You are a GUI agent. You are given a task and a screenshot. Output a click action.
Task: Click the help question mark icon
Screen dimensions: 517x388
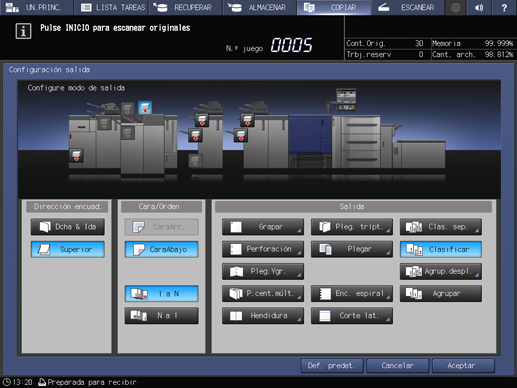click(504, 7)
